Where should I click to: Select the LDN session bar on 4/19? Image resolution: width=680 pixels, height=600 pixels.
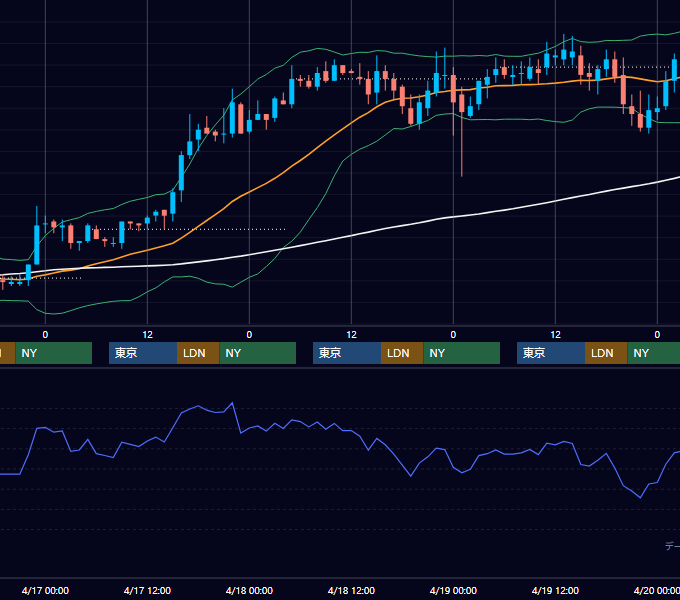click(606, 353)
